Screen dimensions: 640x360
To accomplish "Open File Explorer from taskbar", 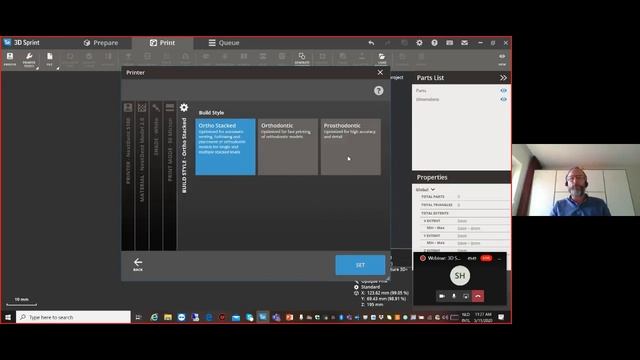I will (168, 317).
